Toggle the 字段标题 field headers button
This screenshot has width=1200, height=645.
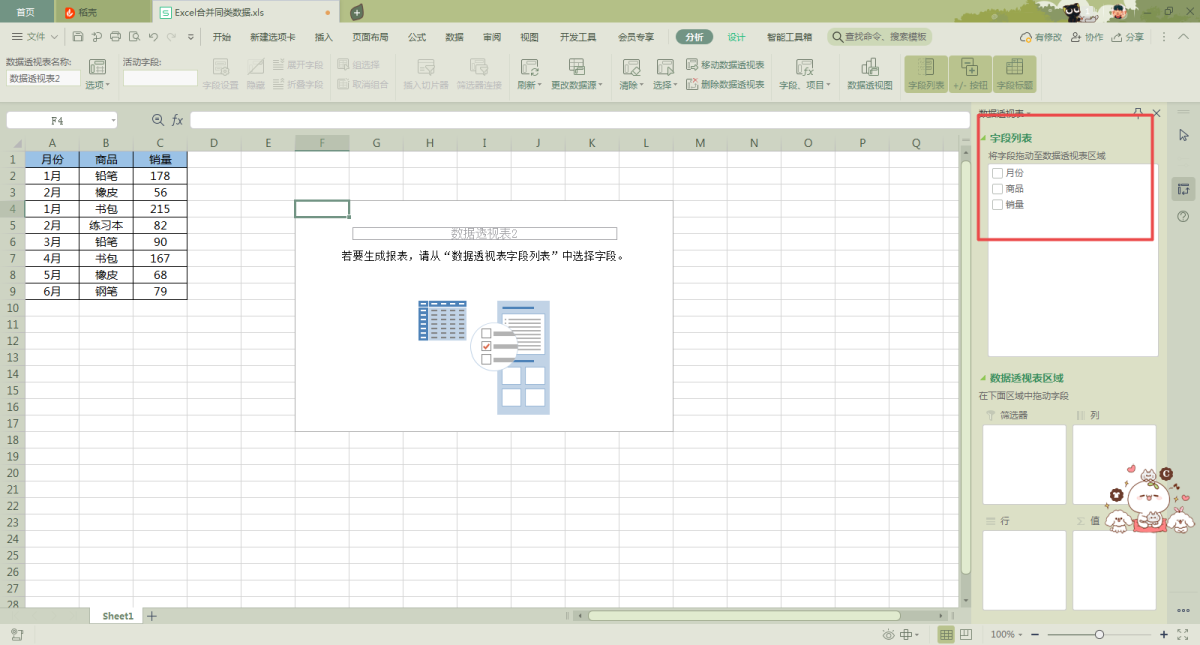tap(1014, 73)
